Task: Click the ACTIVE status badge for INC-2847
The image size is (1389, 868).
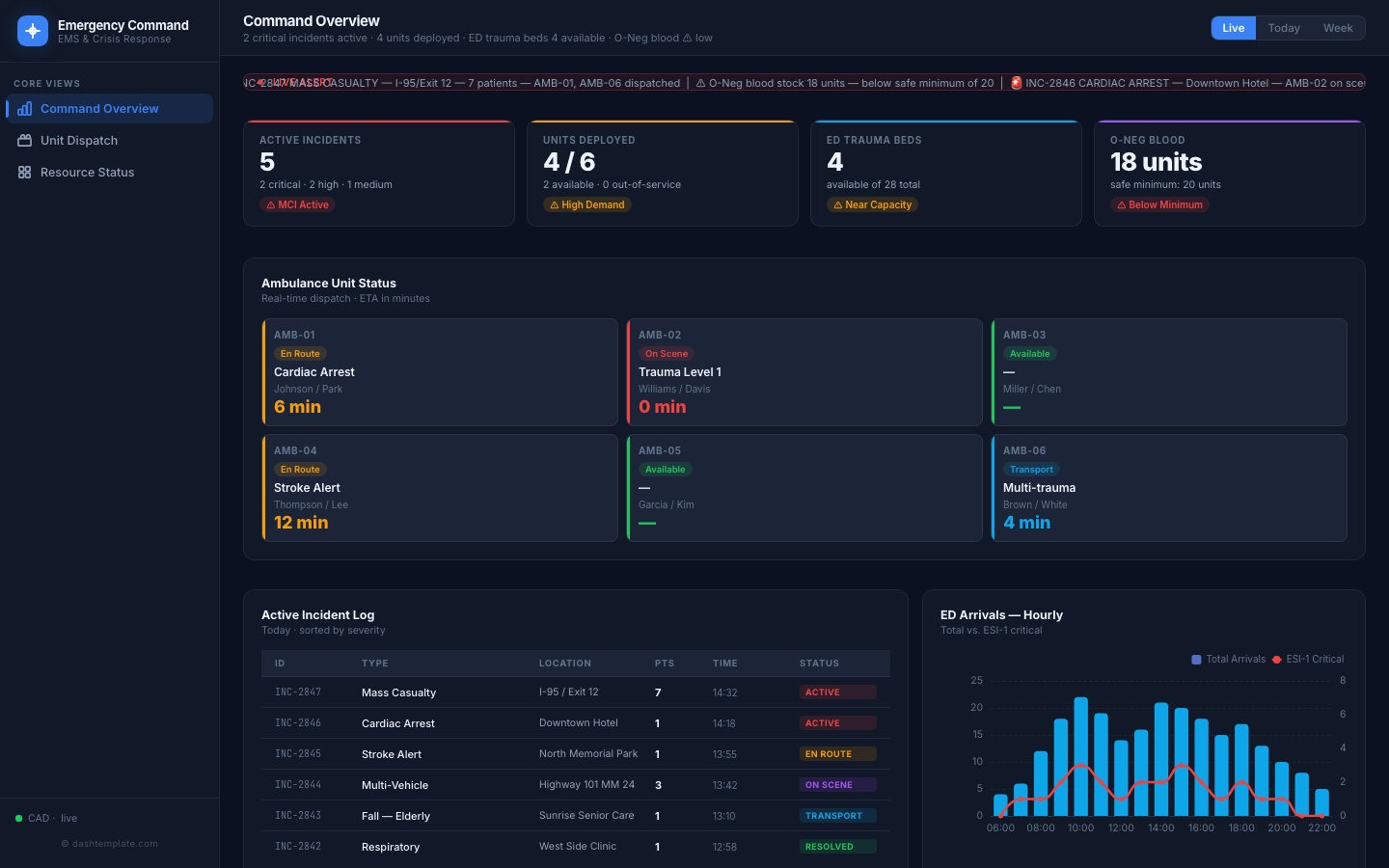Action: (837, 692)
